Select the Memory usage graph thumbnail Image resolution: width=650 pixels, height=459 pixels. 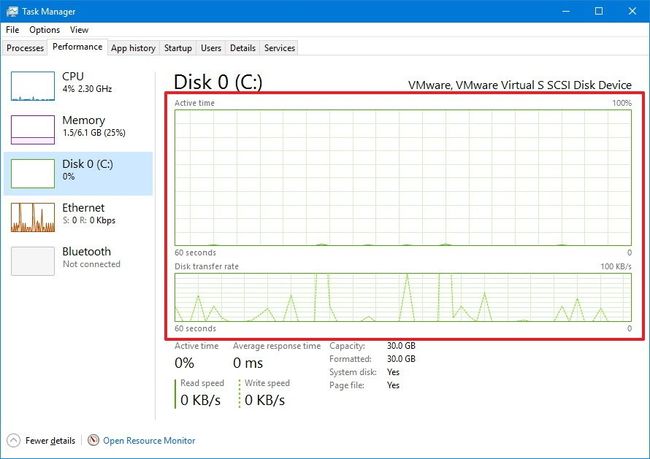(x=32, y=129)
